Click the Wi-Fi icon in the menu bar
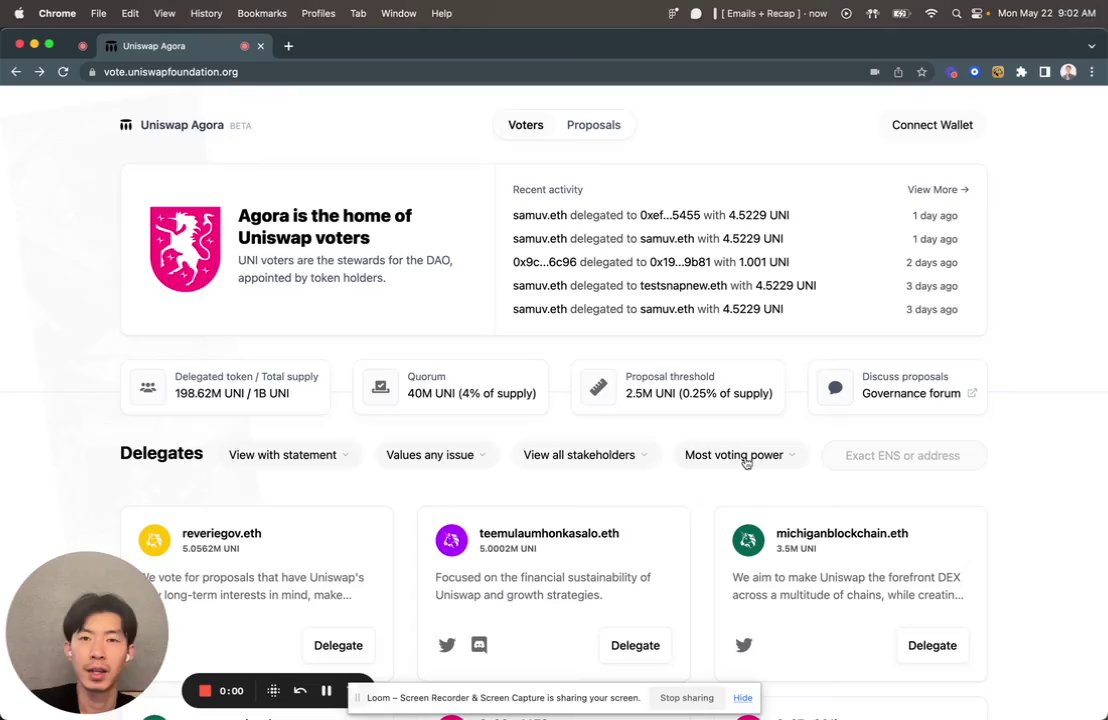This screenshot has height=720, width=1108. pyautogui.click(x=931, y=13)
